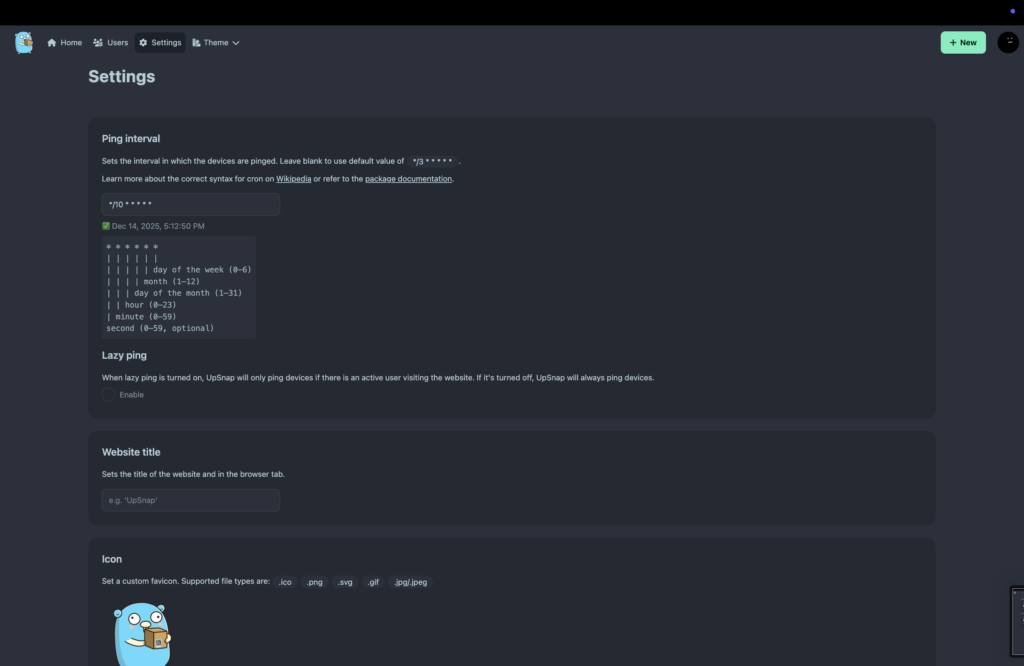Open the Users page
This screenshot has height=666, width=1024.
point(117,43)
